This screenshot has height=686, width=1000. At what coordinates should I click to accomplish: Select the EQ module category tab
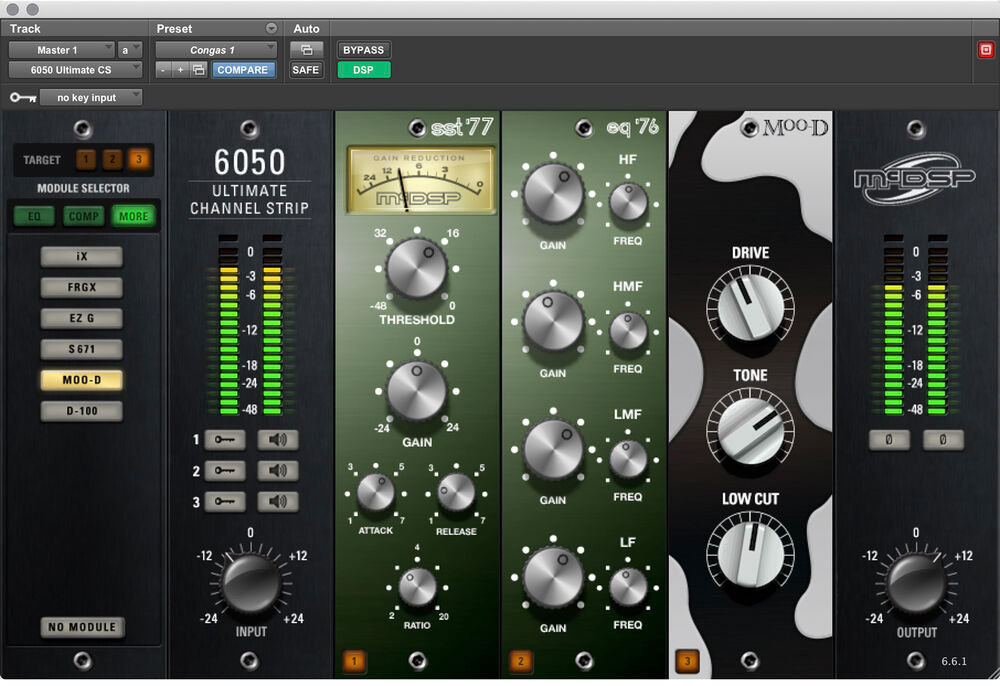[34, 215]
